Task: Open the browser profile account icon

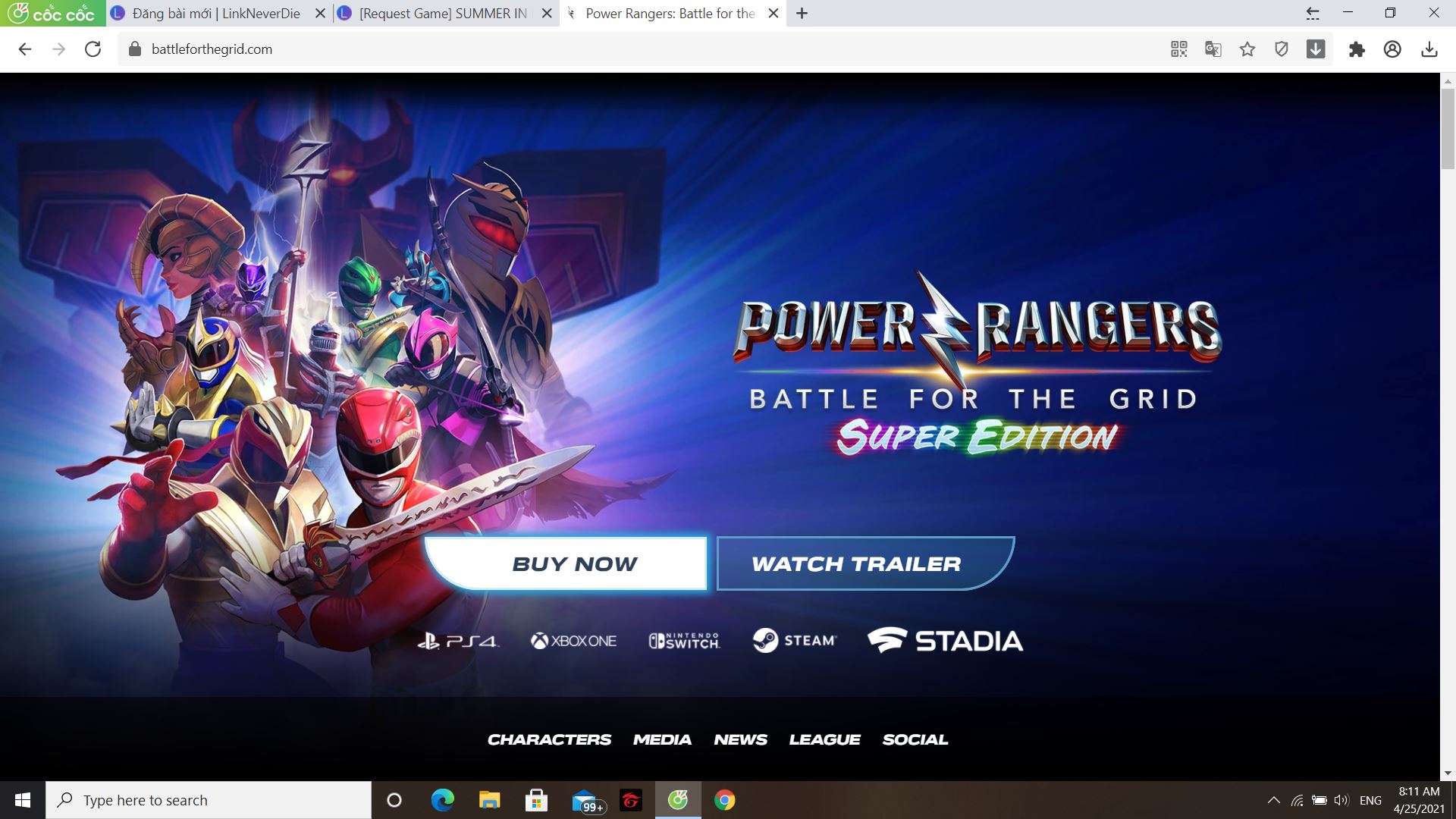Action: (1393, 49)
